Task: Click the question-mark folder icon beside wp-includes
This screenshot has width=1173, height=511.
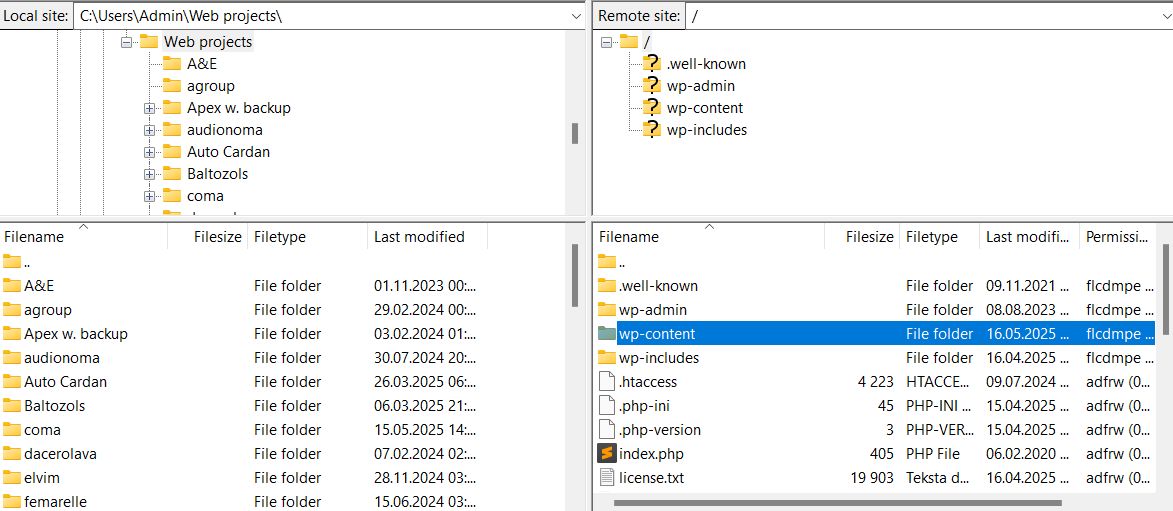Action: pos(652,130)
